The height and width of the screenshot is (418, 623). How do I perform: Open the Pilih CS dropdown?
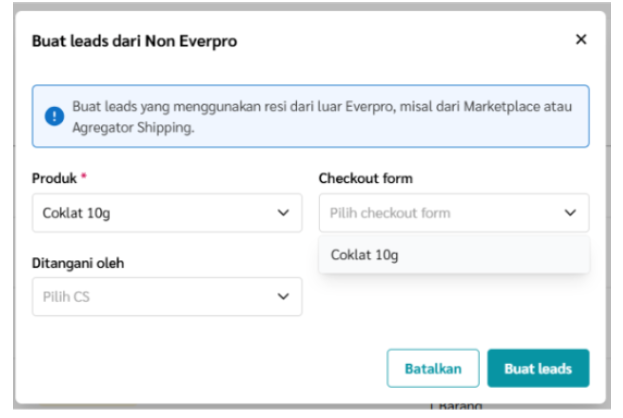[x=167, y=296]
